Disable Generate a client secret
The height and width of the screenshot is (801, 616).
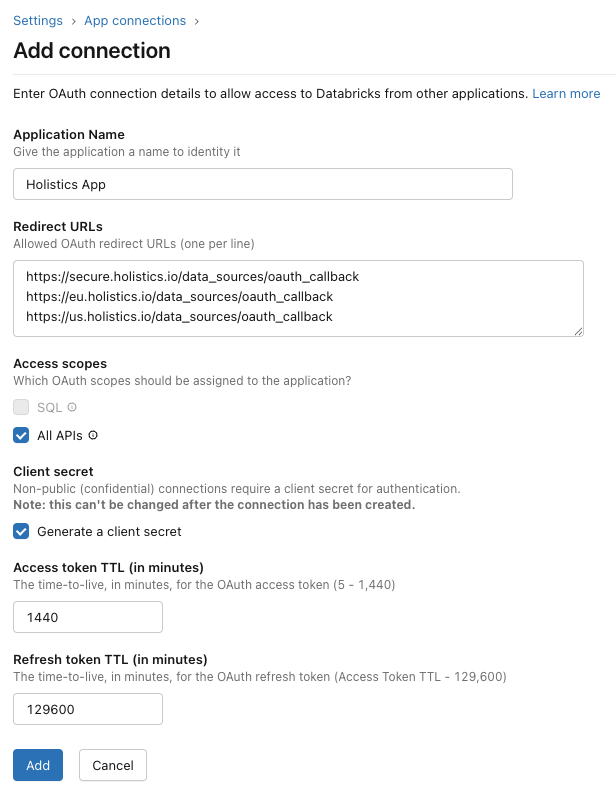pos(21,532)
